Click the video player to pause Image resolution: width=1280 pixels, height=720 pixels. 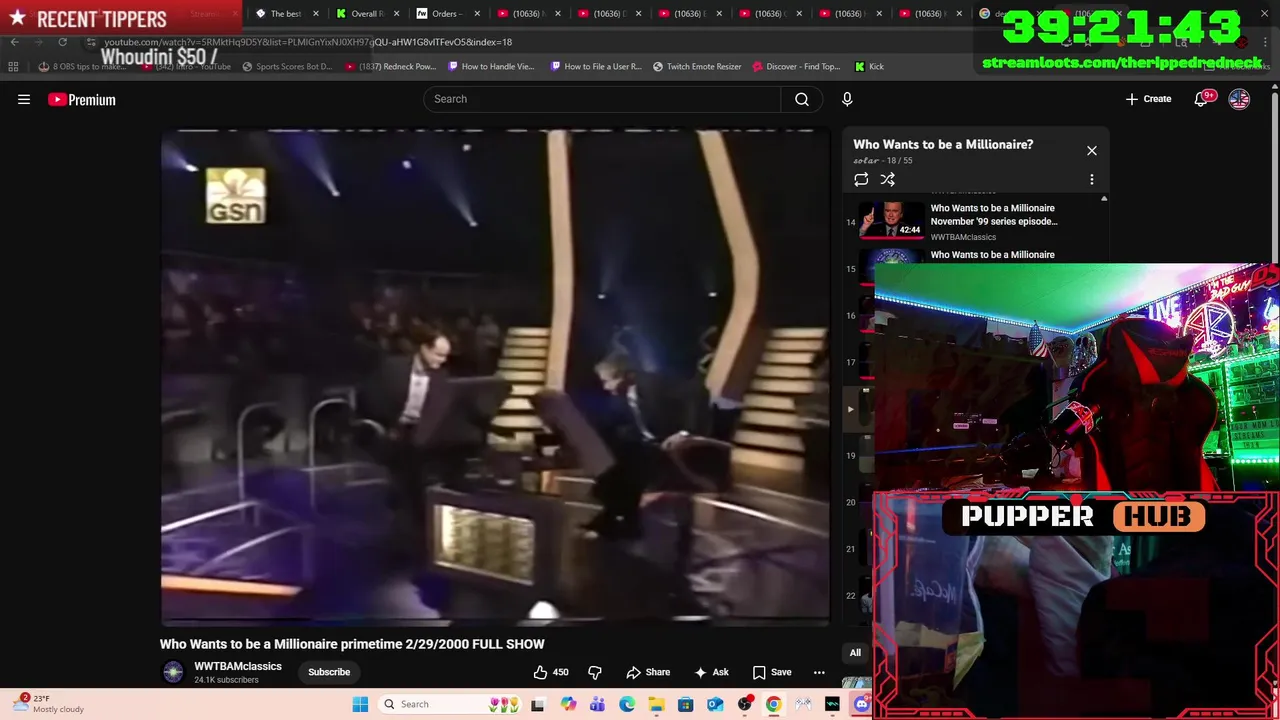click(495, 377)
